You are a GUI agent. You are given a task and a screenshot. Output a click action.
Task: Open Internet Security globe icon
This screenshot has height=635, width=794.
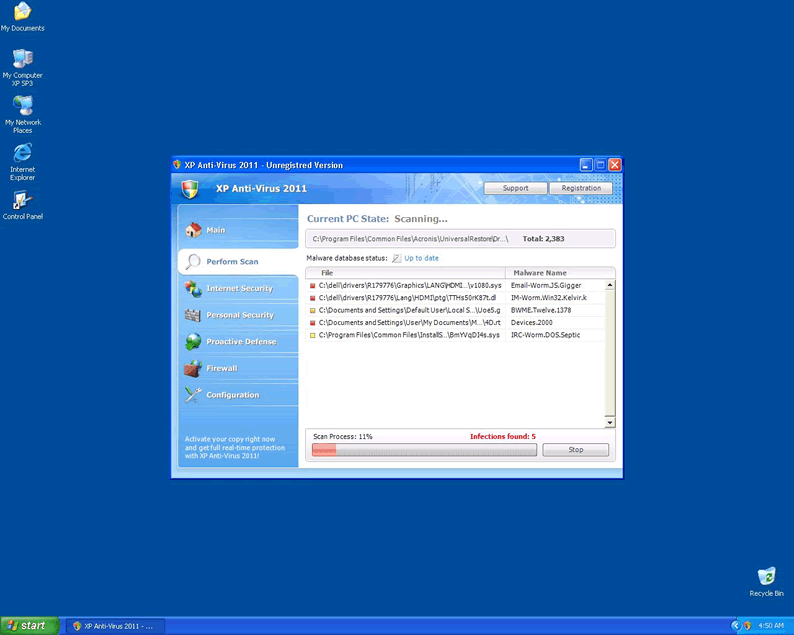tap(193, 289)
